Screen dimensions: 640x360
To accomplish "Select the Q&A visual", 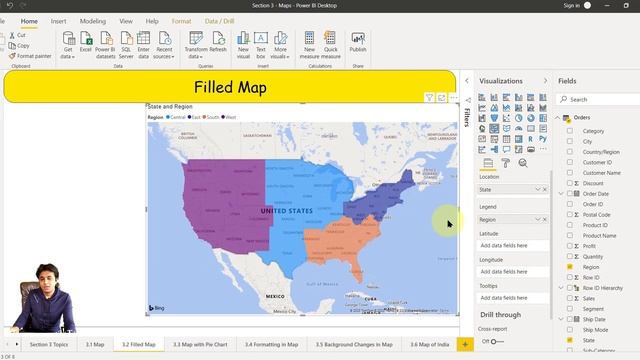I will [x=507, y=149].
